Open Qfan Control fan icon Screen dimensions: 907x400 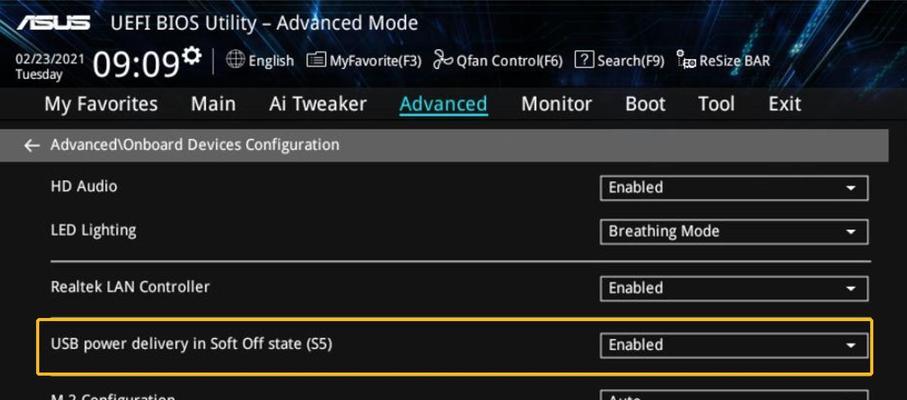click(x=443, y=60)
